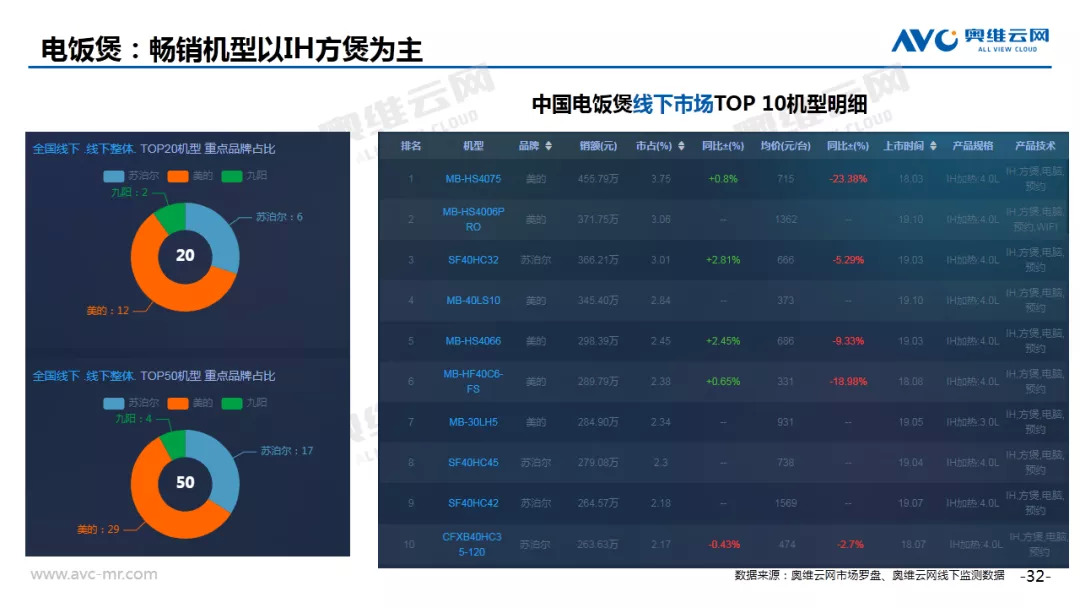Click the 50 center of the TOP50 donut
The image size is (1080, 608).
point(185,483)
